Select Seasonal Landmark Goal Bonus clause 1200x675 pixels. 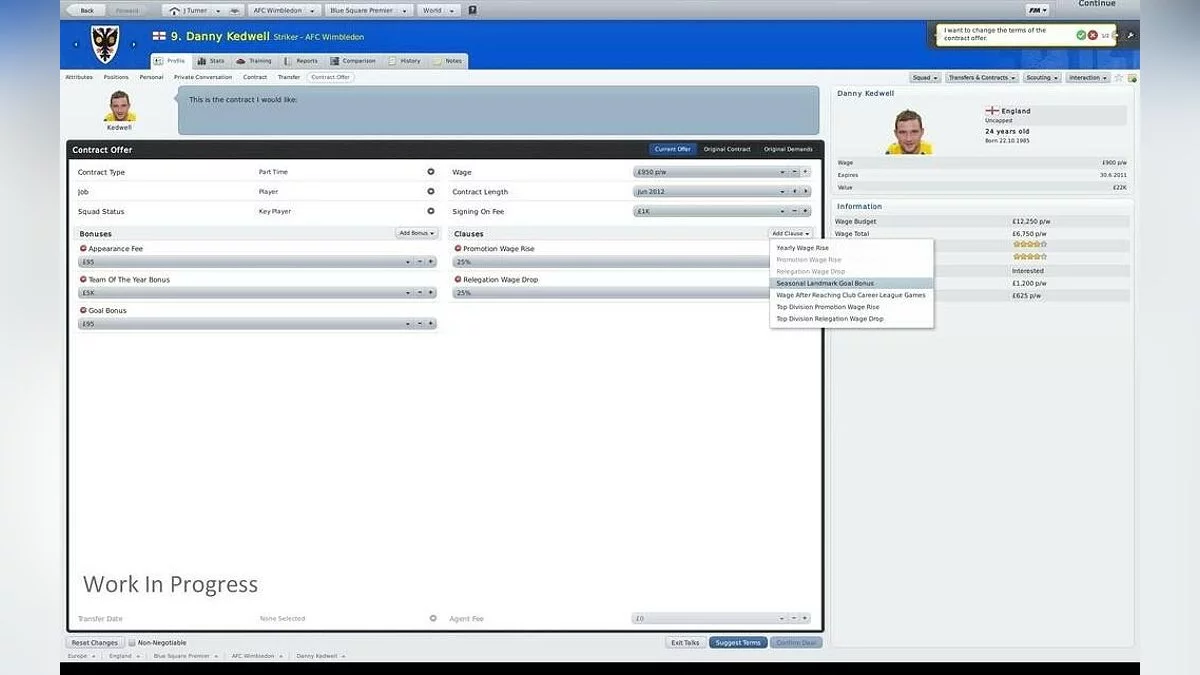tap(825, 283)
